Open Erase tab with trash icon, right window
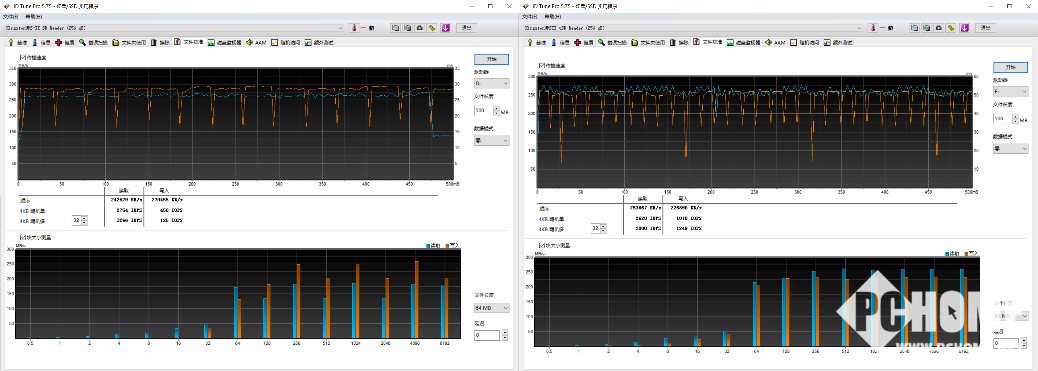 (680, 42)
